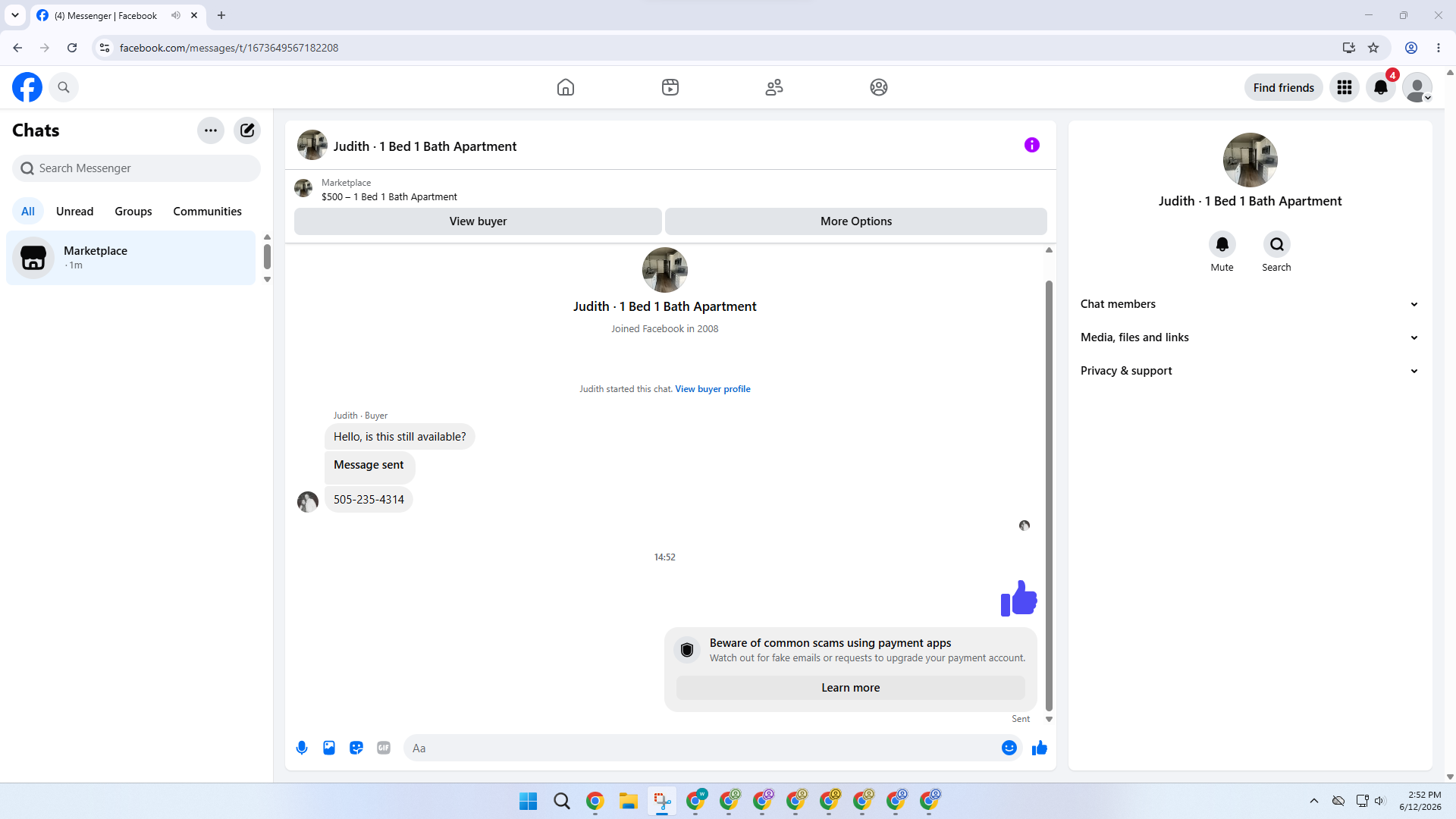Click the Judith apartment thumbnail in chat header

(x=312, y=145)
